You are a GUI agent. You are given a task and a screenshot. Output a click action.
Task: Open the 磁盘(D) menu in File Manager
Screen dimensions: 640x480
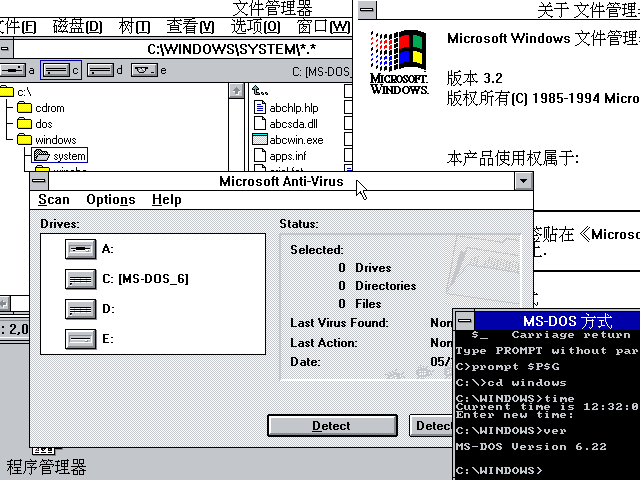[x=78, y=27]
